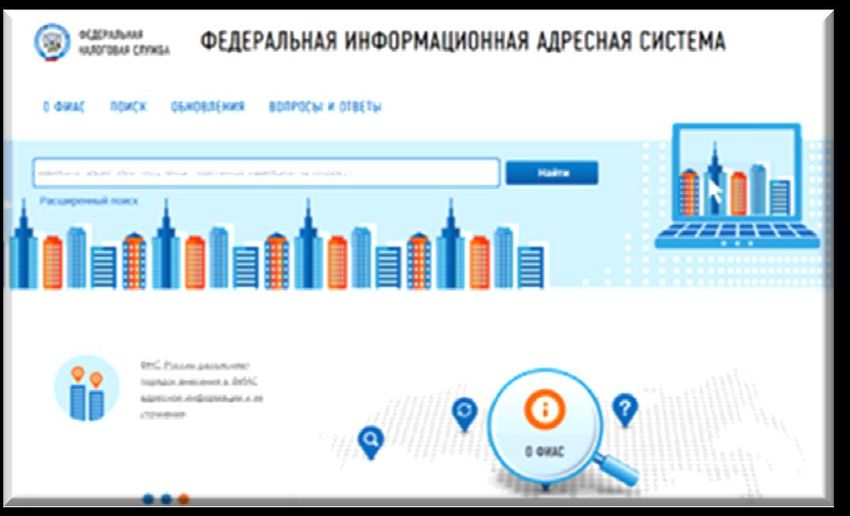Click the orange info icon above О ФИАС
The image size is (850, 516).
click(544, 409)
